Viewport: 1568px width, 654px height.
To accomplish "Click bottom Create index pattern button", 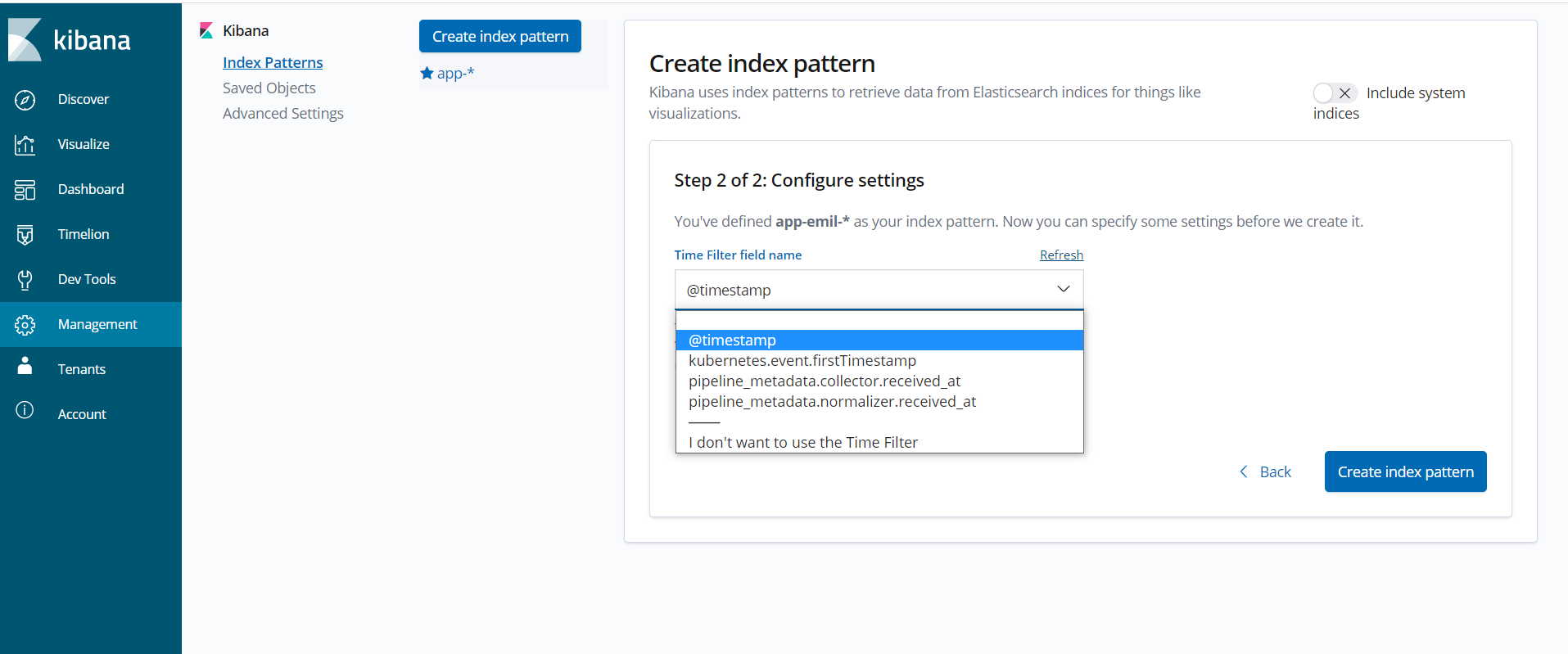I will pos(1405,471).
